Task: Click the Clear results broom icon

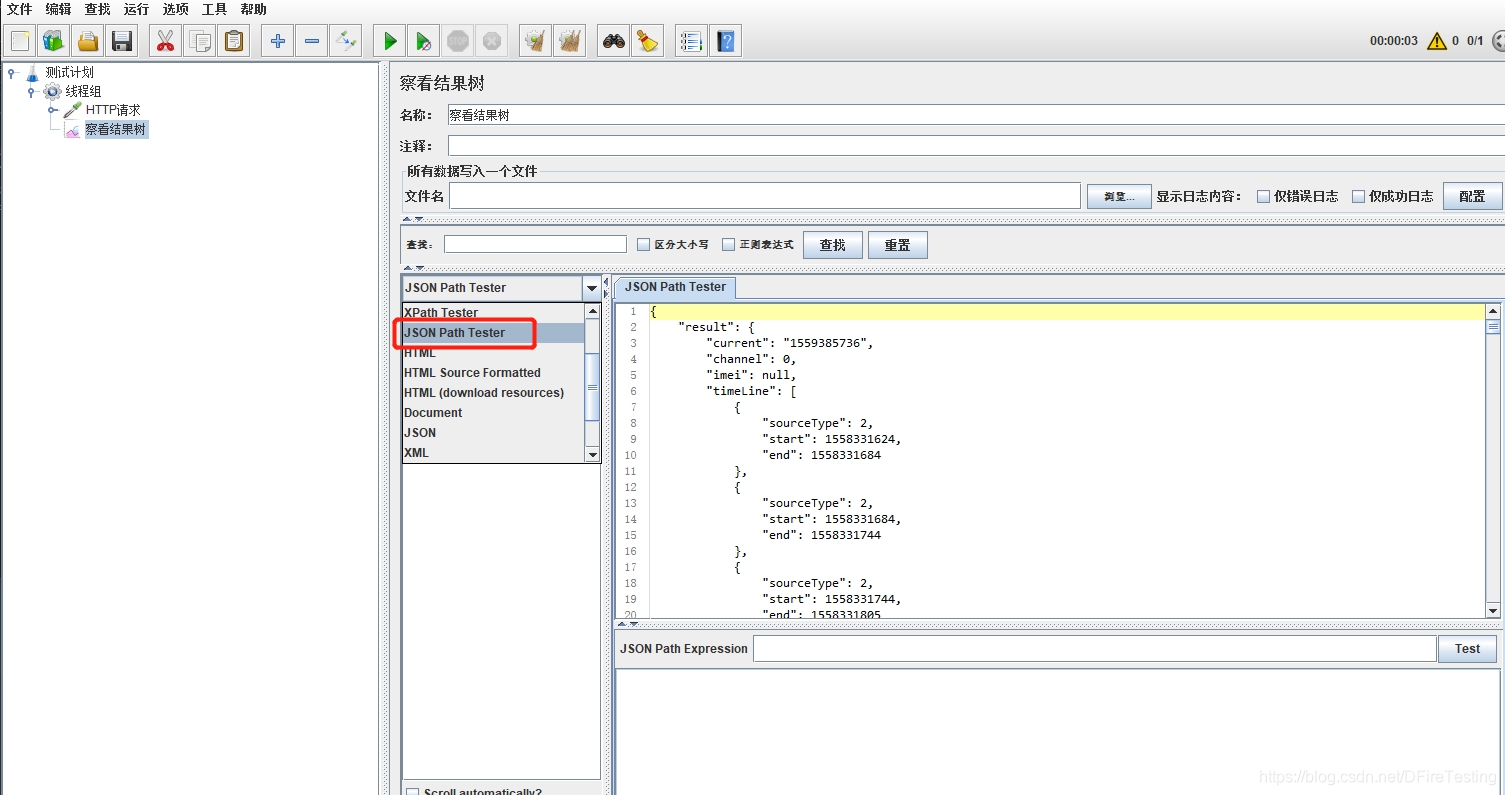Action: click(x=536, y=41)
